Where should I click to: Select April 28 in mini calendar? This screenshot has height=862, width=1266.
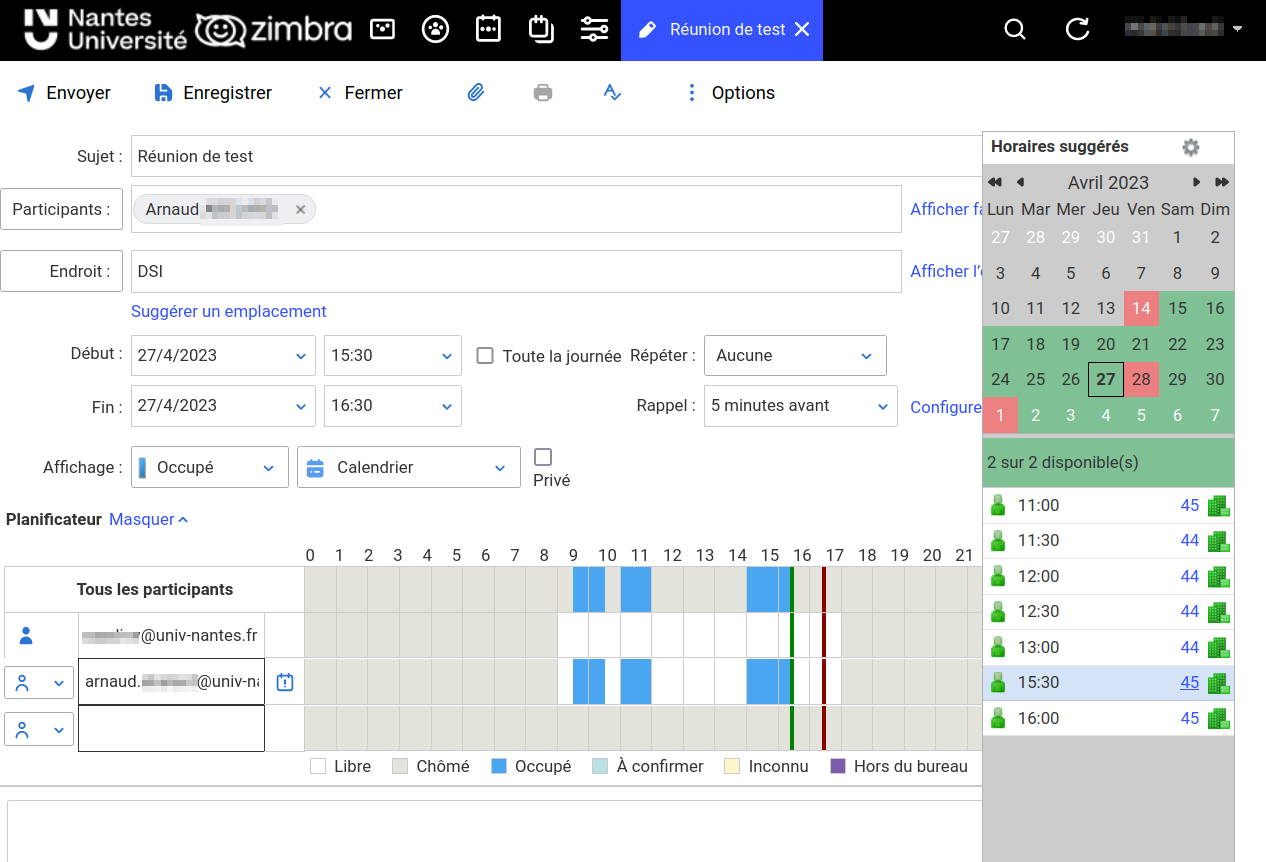coord(1141,380)
